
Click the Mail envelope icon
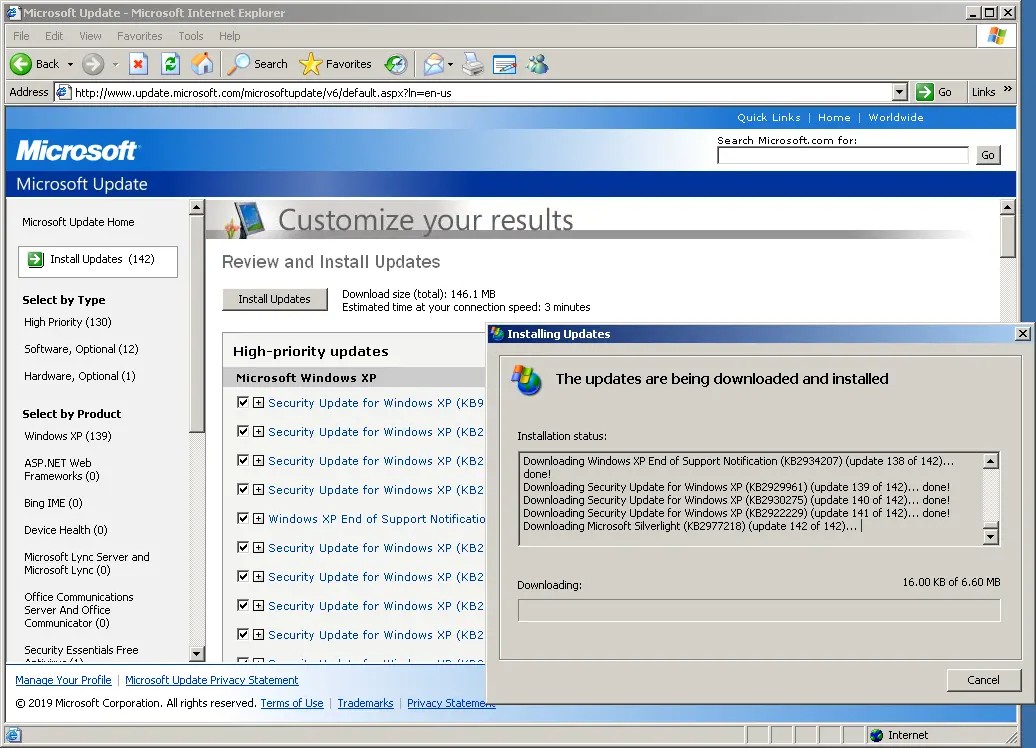point(433,64)
